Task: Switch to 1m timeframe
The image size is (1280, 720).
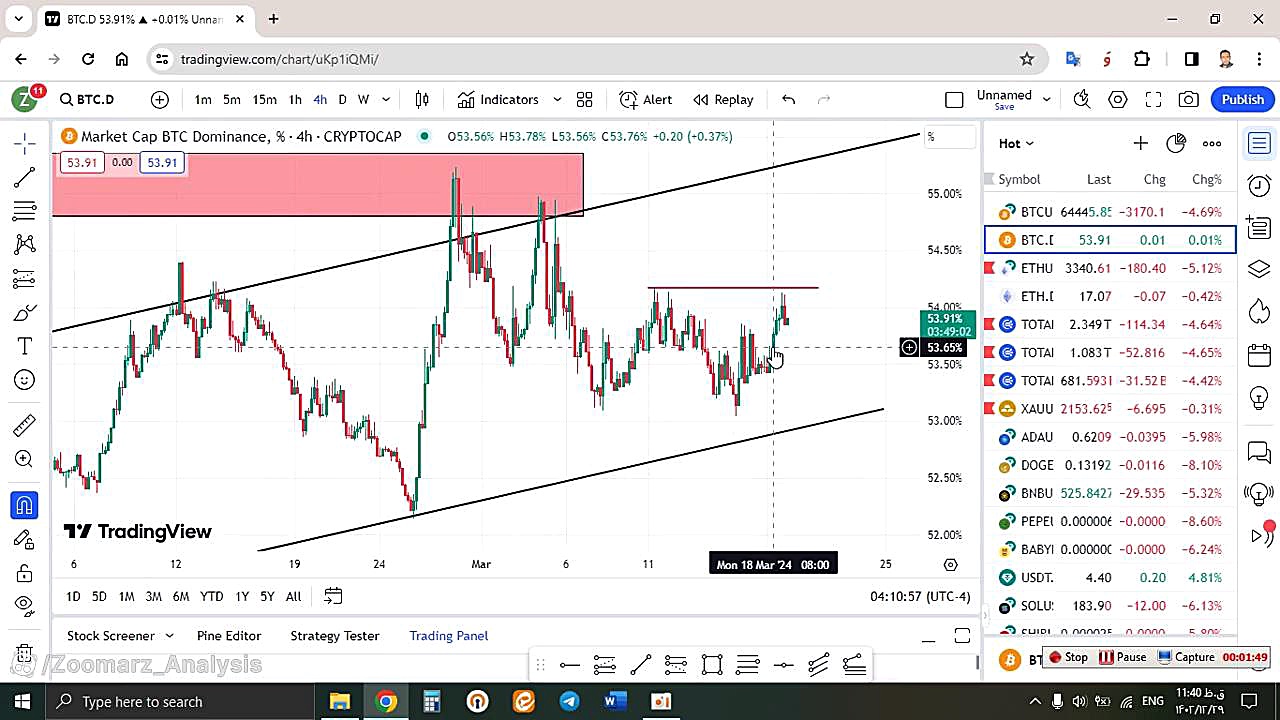Action: click(203, 99)
